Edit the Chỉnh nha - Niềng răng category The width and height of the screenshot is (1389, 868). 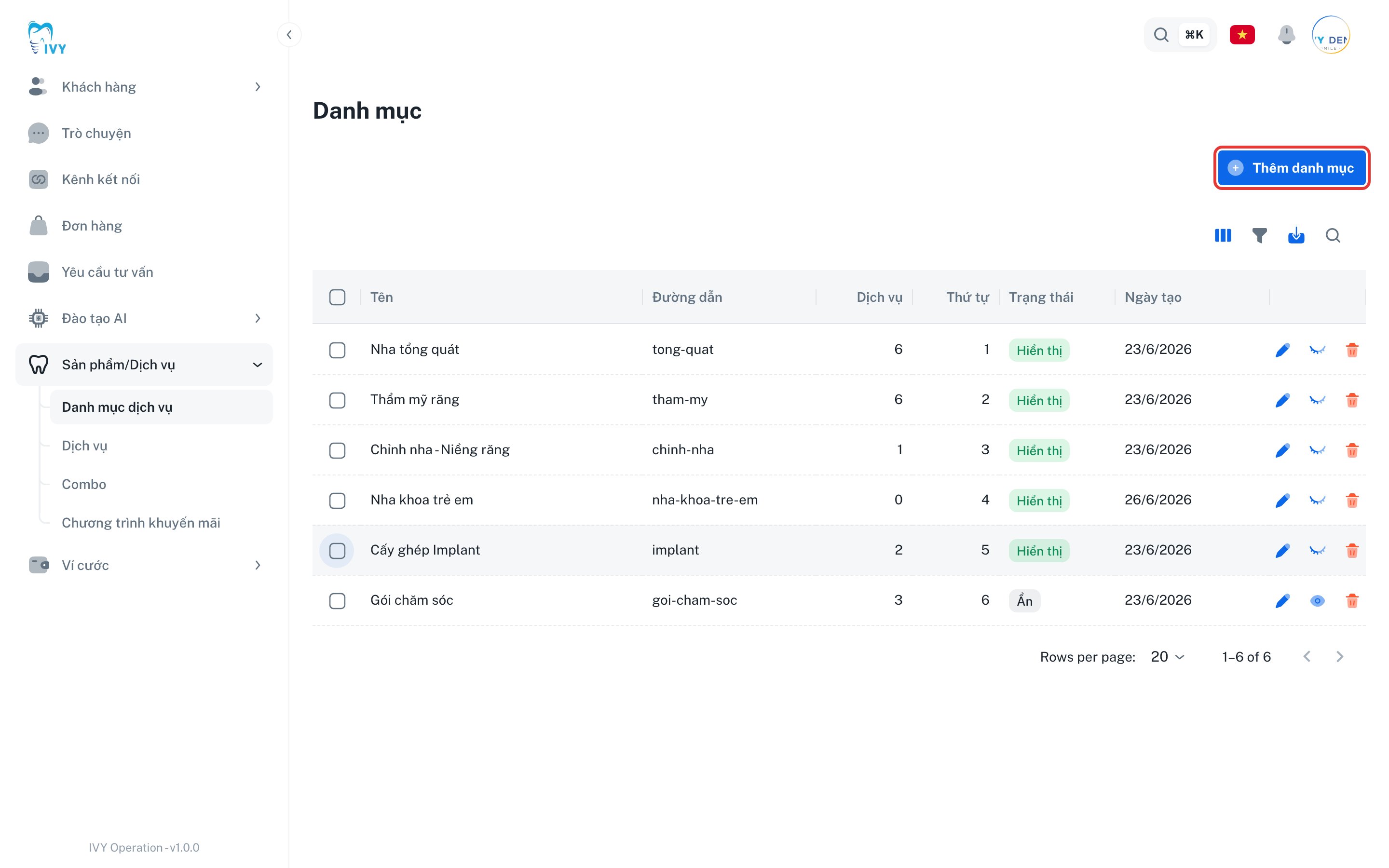point(1282,450)
